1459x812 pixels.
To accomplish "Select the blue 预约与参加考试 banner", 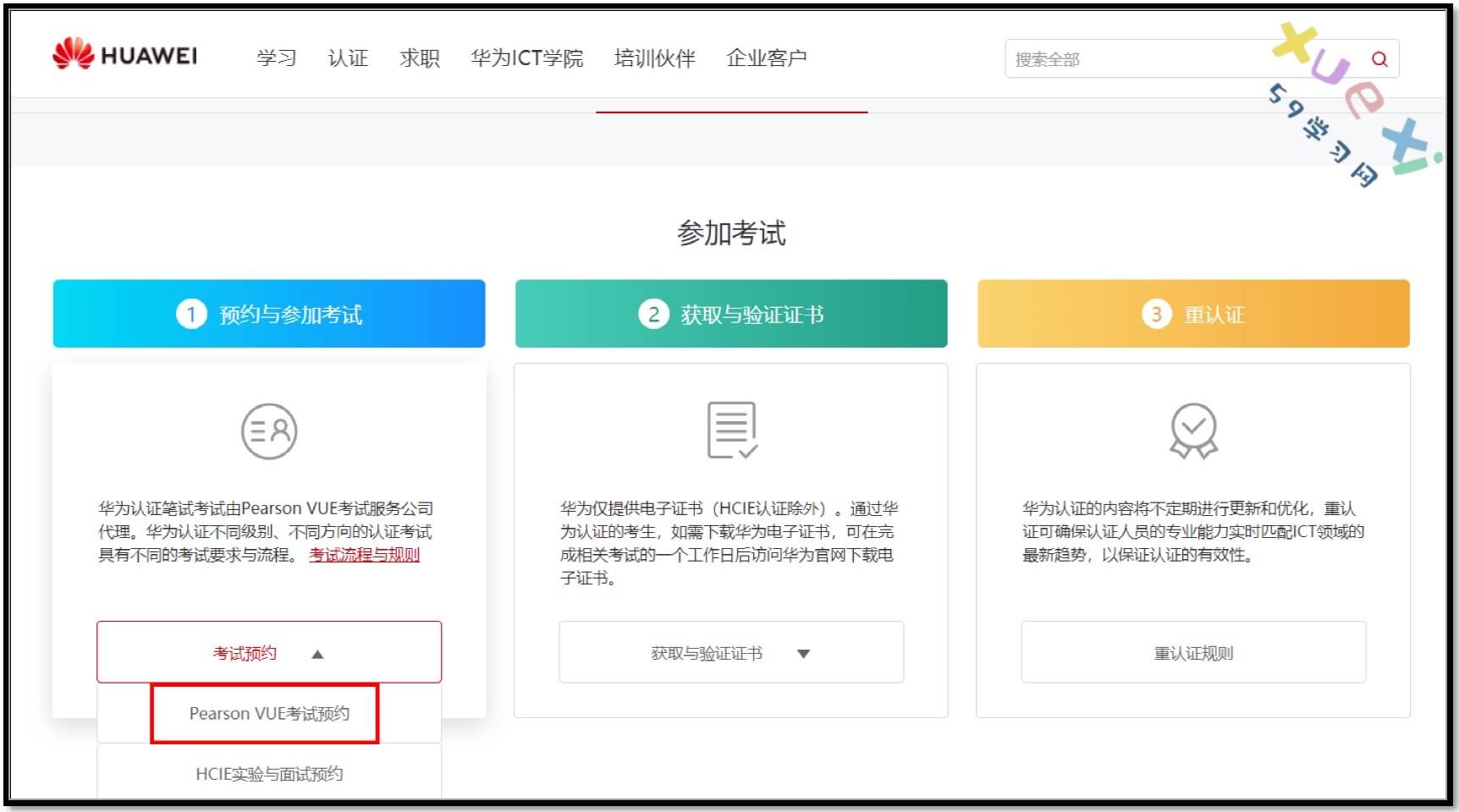I will 269,314.
